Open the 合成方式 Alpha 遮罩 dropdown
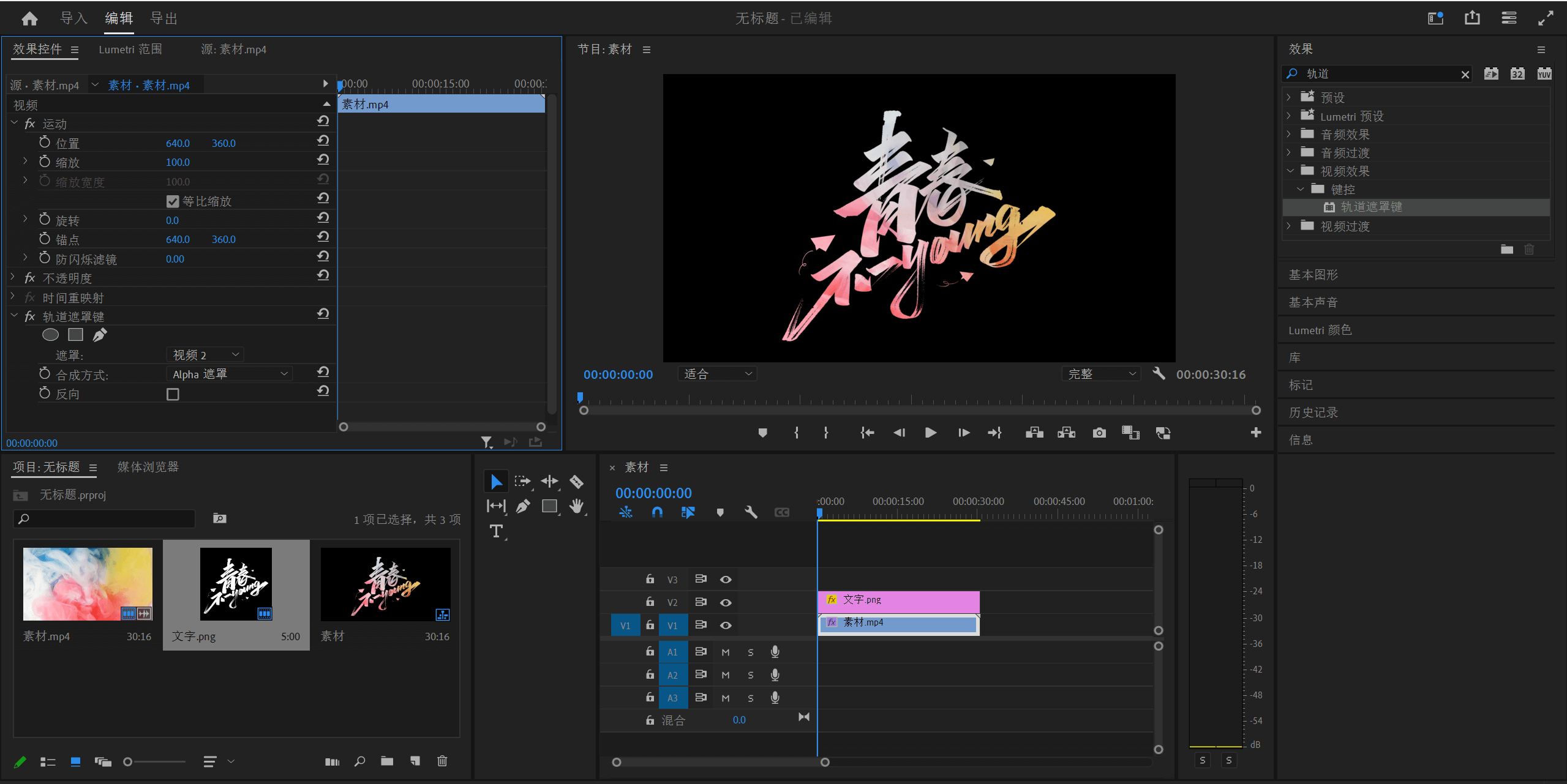Image resolution: width=1567 pixels, height=784 pixels. pos(229,374)
